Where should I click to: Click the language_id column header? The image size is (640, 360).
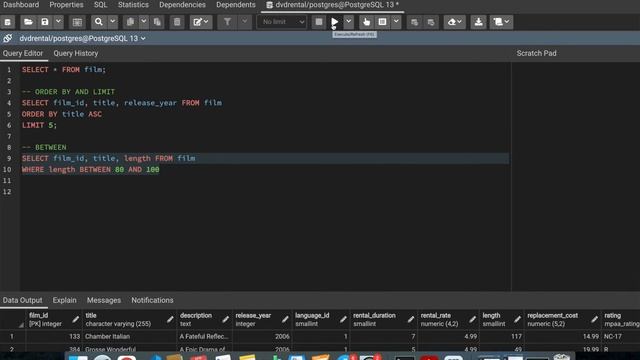click(x=321, y=320)
